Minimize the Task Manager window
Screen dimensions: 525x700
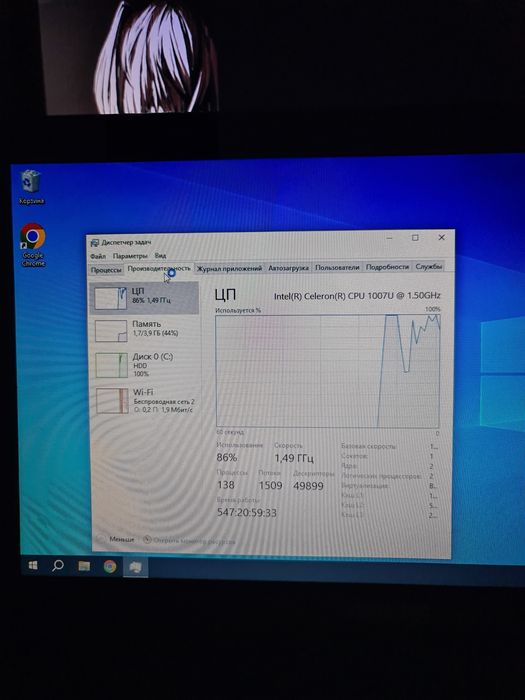coord(389,238)
